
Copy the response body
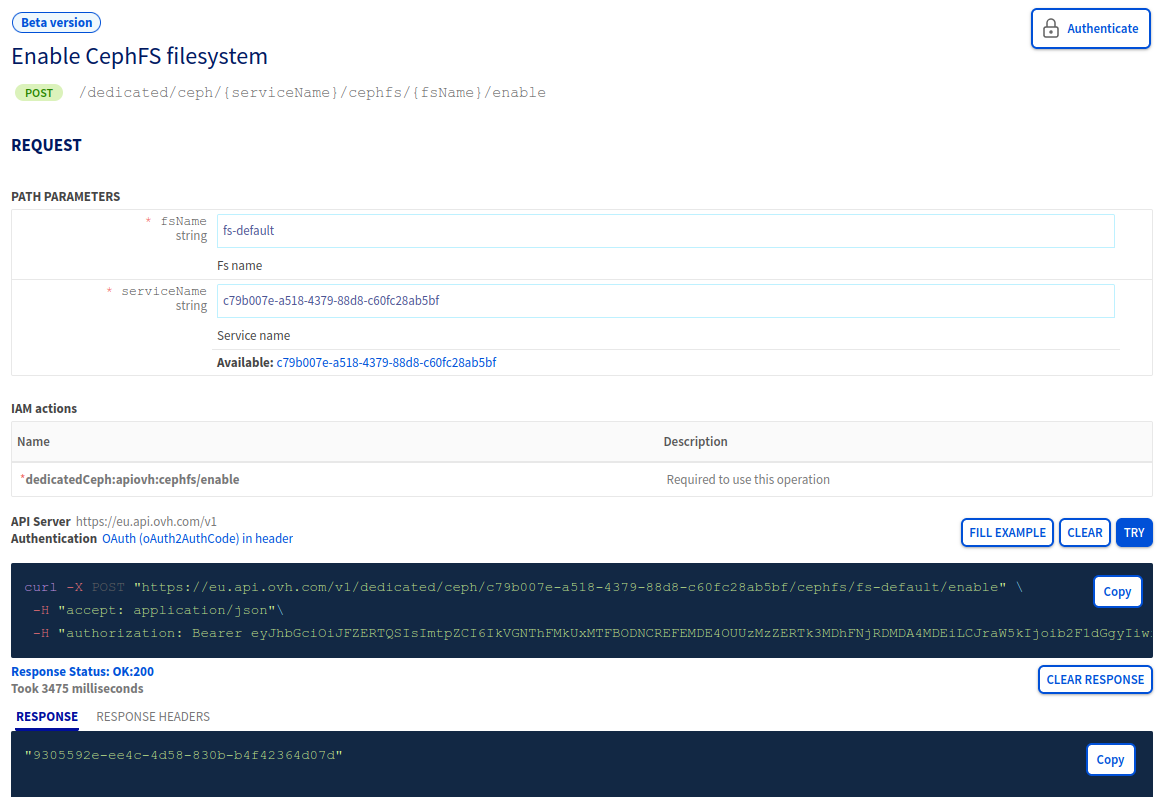(x=1110, y=759)
